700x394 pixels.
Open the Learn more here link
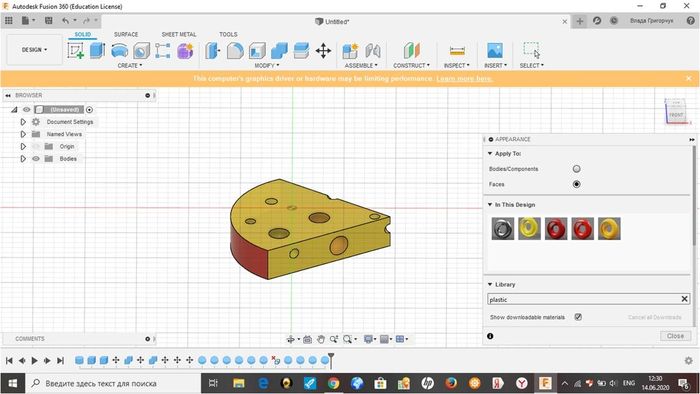pos(464,79)
